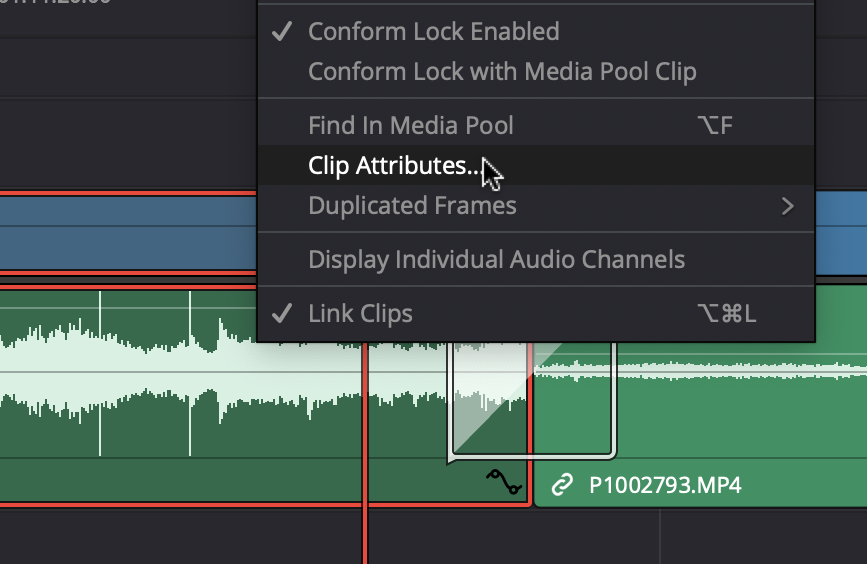
Task: Click the audio fade curve icon
Action: 504,483
